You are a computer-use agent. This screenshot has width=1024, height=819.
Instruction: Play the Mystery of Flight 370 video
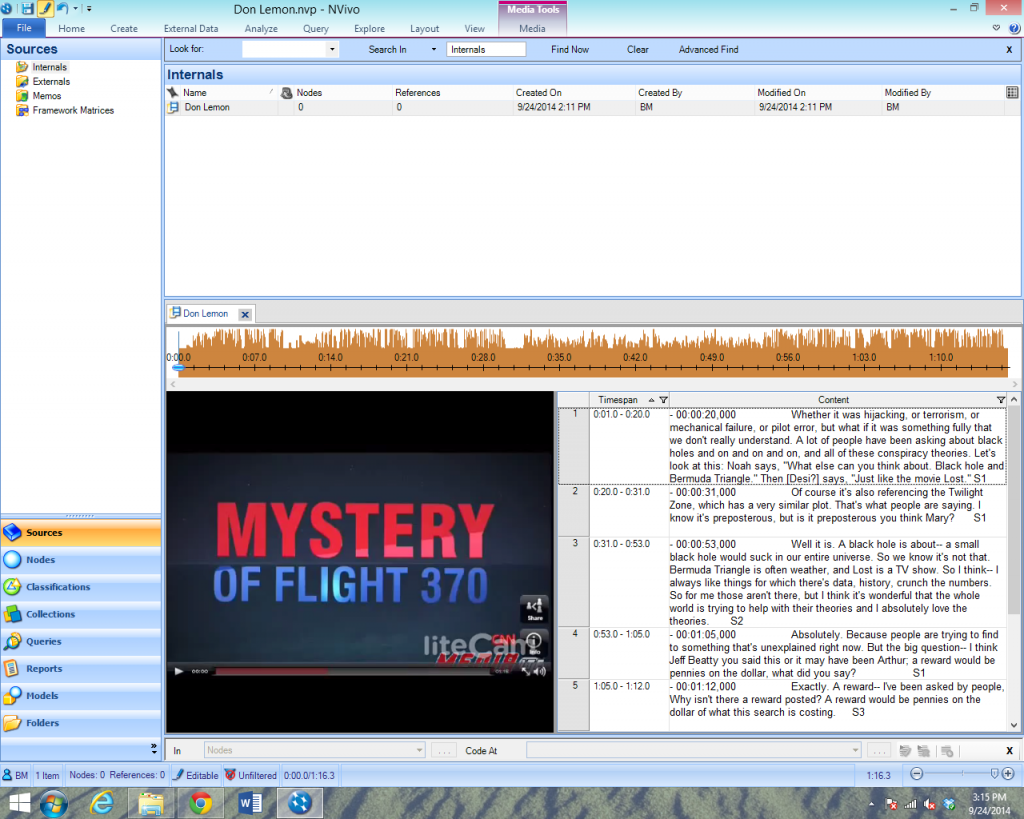point(178,671)
